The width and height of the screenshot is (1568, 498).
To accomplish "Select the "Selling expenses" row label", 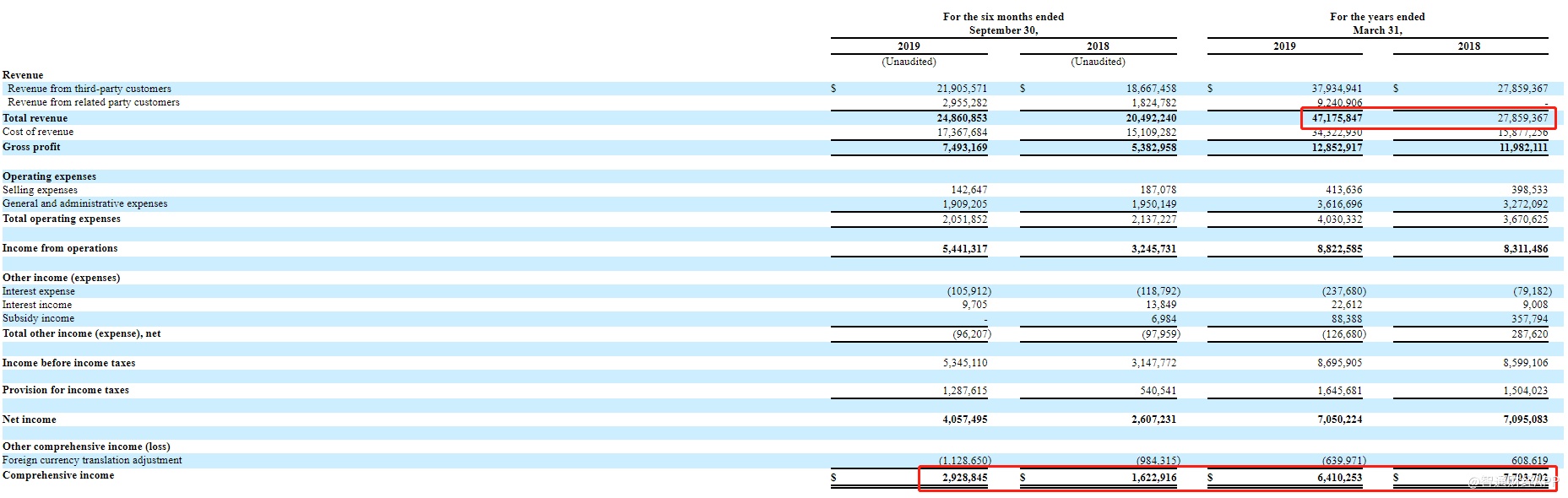I will (40, 190).
